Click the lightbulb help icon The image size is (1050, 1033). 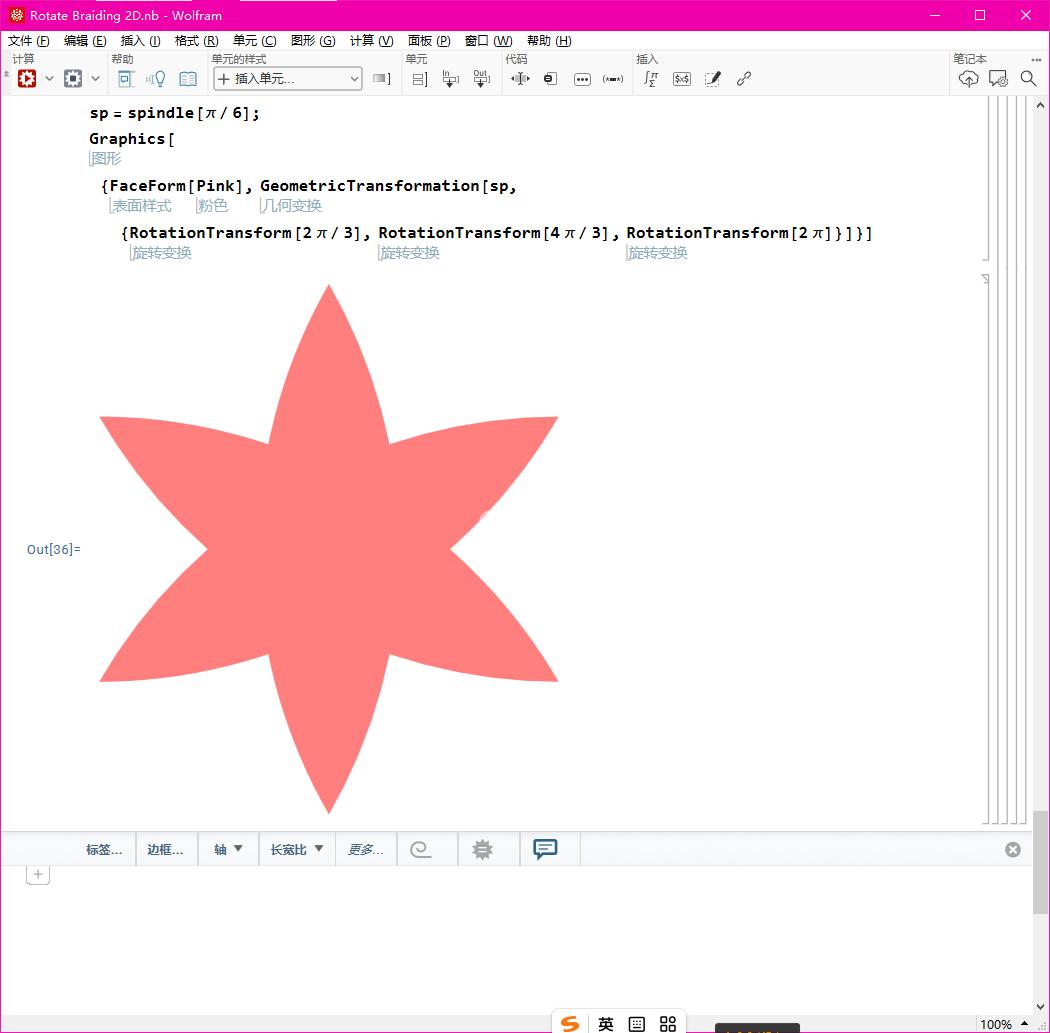[157, 78]
